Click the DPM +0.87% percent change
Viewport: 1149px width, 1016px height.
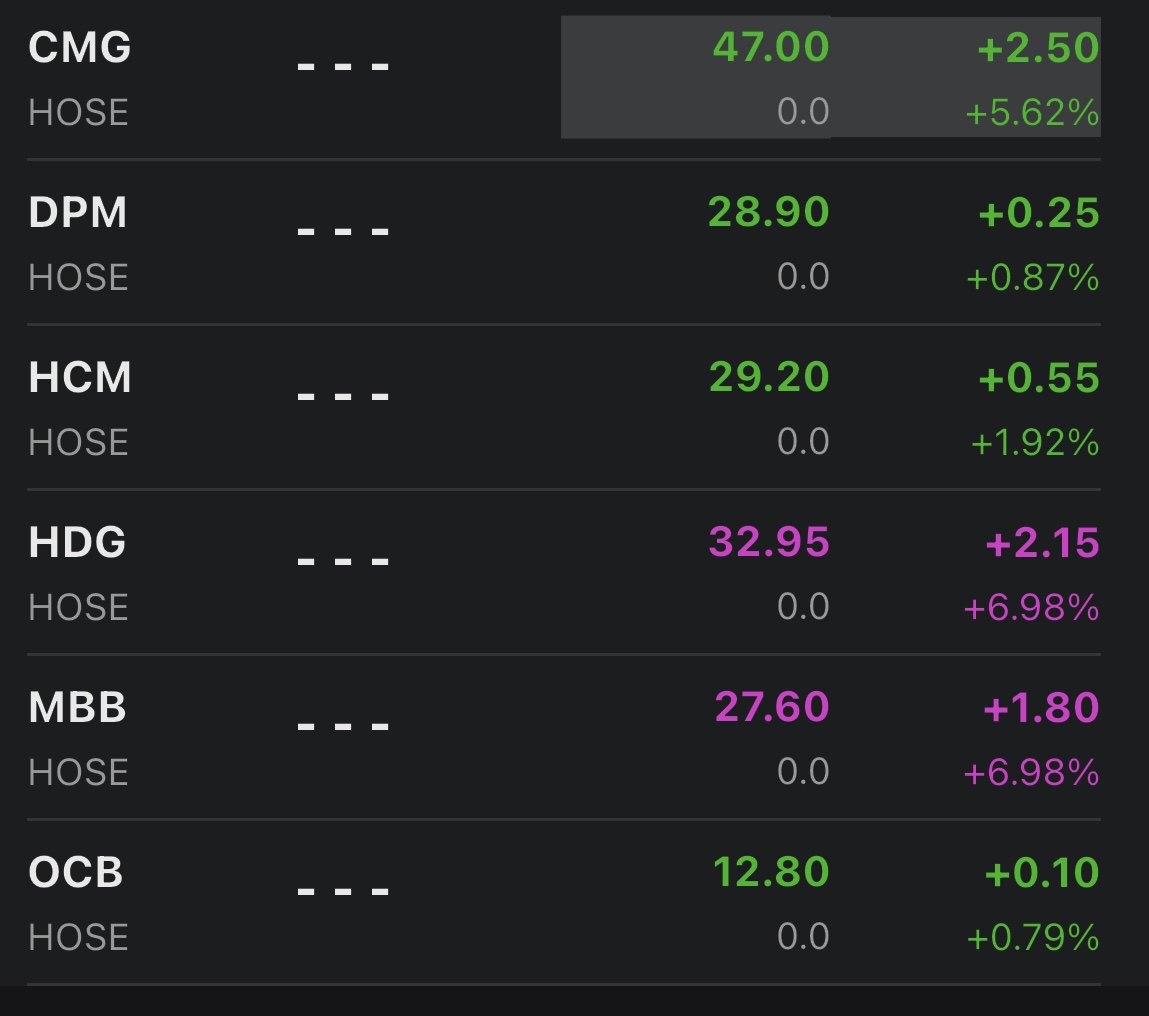pyautogui.click(x=1032, y=278)
